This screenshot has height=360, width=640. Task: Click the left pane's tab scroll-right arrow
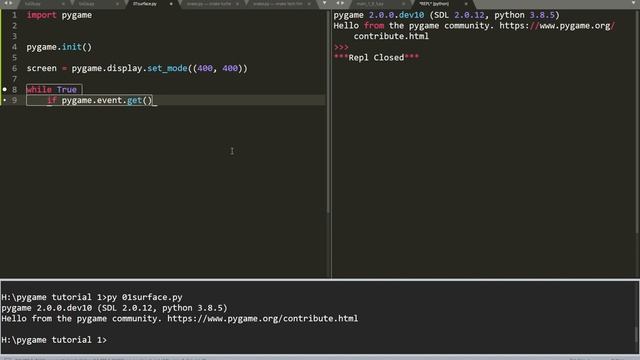(11, 3)
